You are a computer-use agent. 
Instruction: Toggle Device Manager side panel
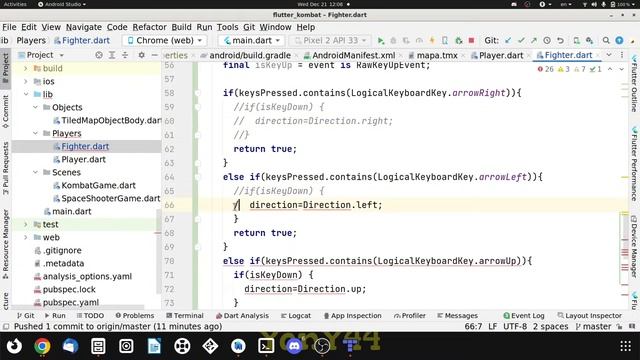[x=634, y=247]
